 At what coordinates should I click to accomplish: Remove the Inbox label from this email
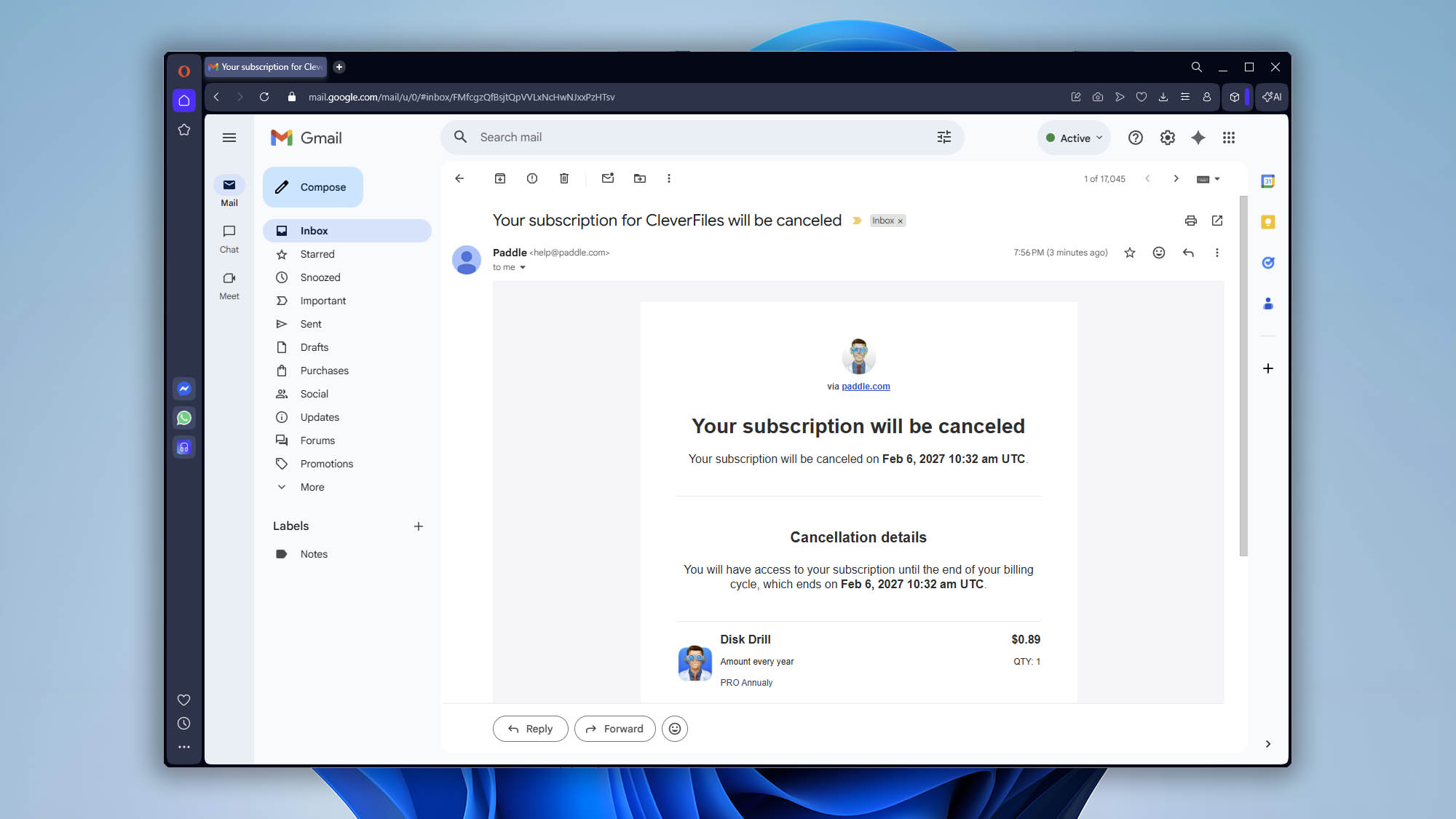(x=901, y=221)
